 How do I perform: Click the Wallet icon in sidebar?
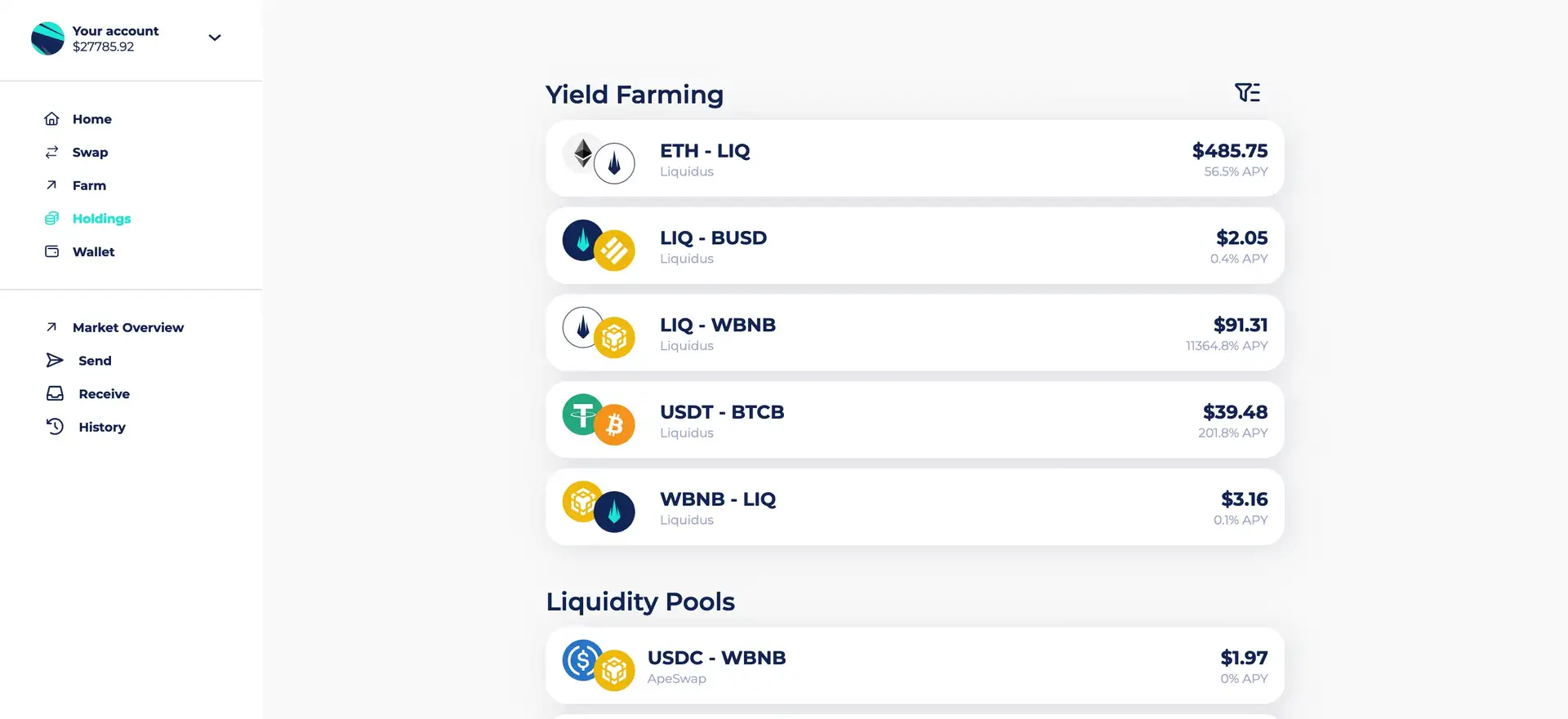point(51,252)
